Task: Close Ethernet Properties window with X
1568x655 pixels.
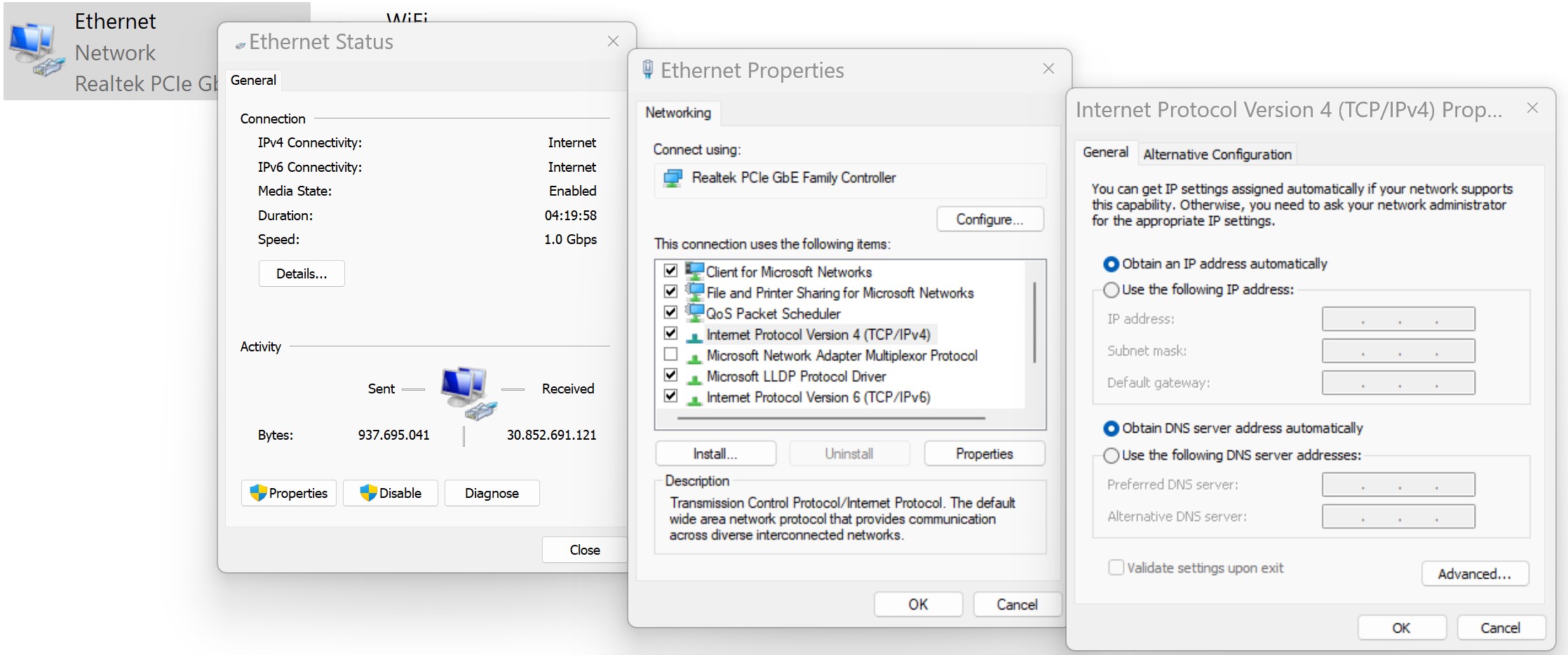Action: point(1048,69)
